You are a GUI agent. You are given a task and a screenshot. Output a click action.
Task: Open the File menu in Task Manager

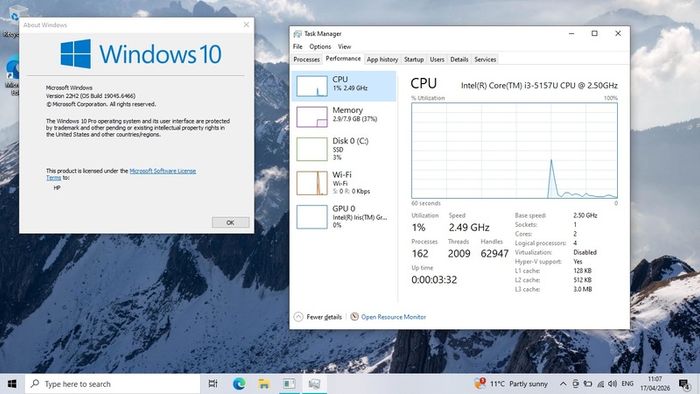pos(298,46)
